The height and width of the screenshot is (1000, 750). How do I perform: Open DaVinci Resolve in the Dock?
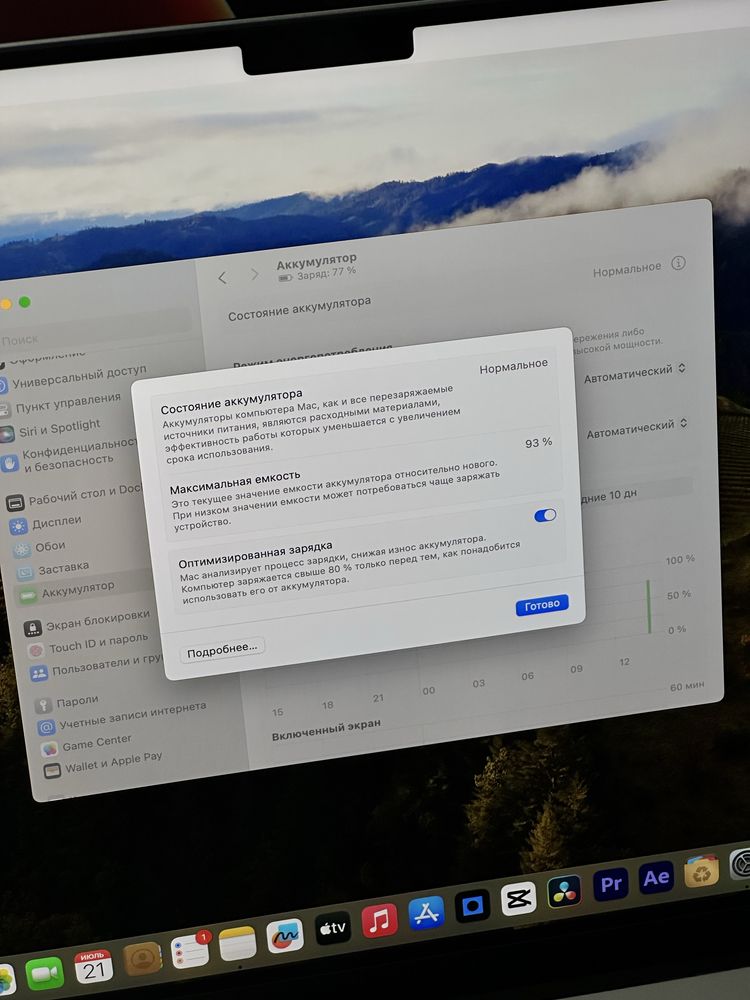(564, 892)
